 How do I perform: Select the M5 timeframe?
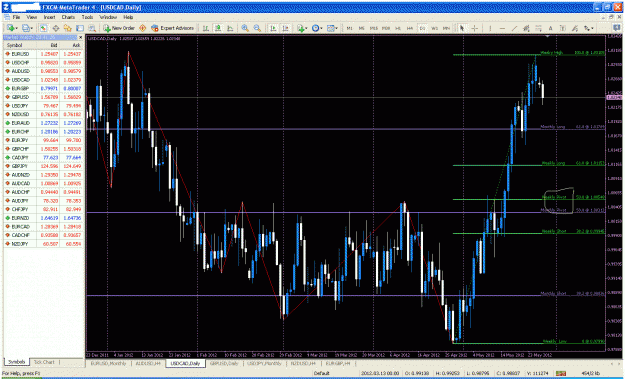tap(362, 28)
